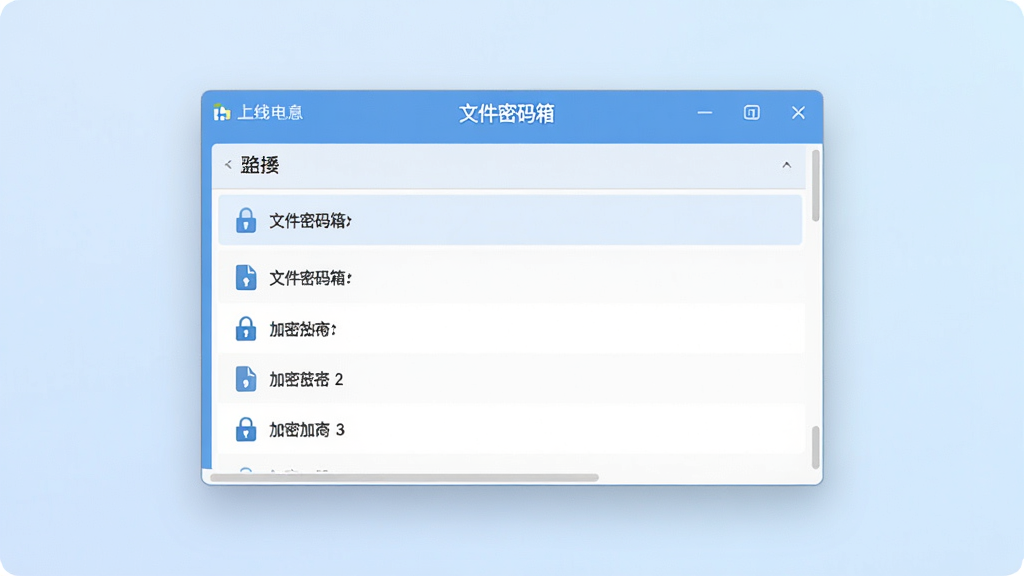Screen dimensions: 1024x576
Task: Click the padlock icon on the unnumbered 加密 row
Action: tap(246, 328)
